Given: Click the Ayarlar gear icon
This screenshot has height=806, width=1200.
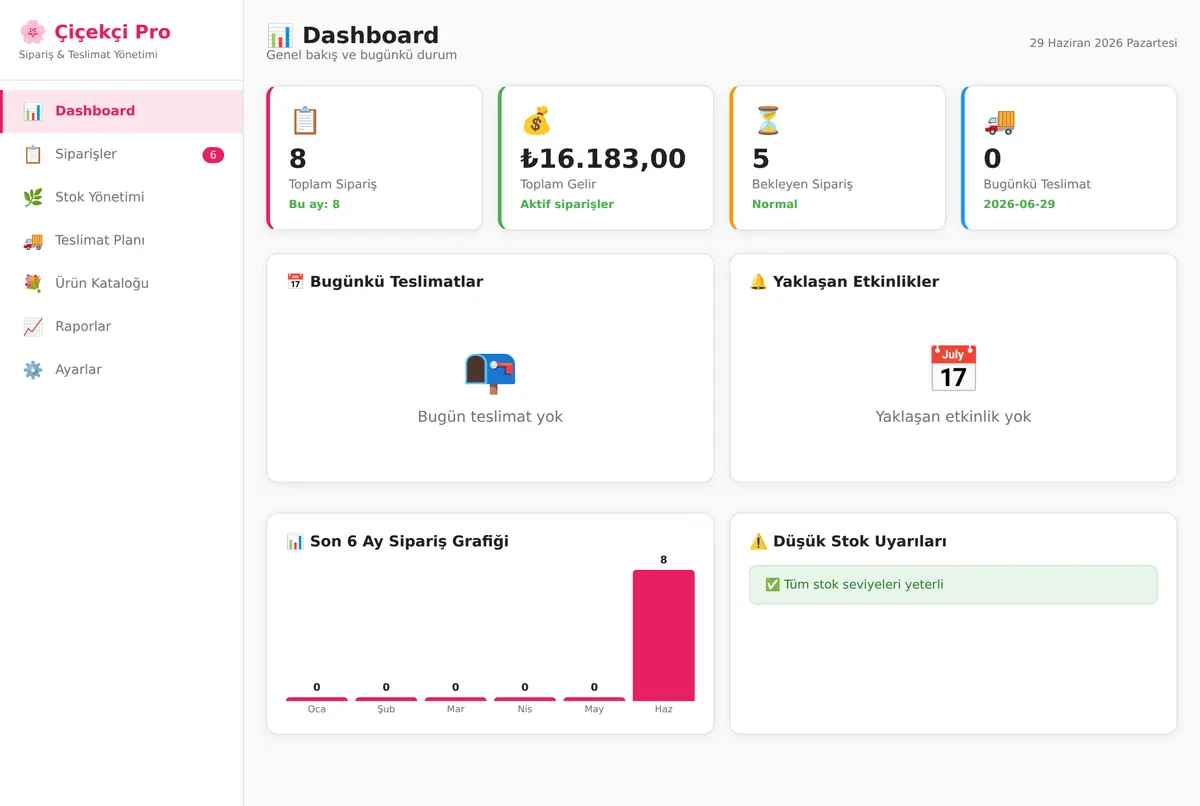Looking at the screenshot, I should click(x=33, y=369).
